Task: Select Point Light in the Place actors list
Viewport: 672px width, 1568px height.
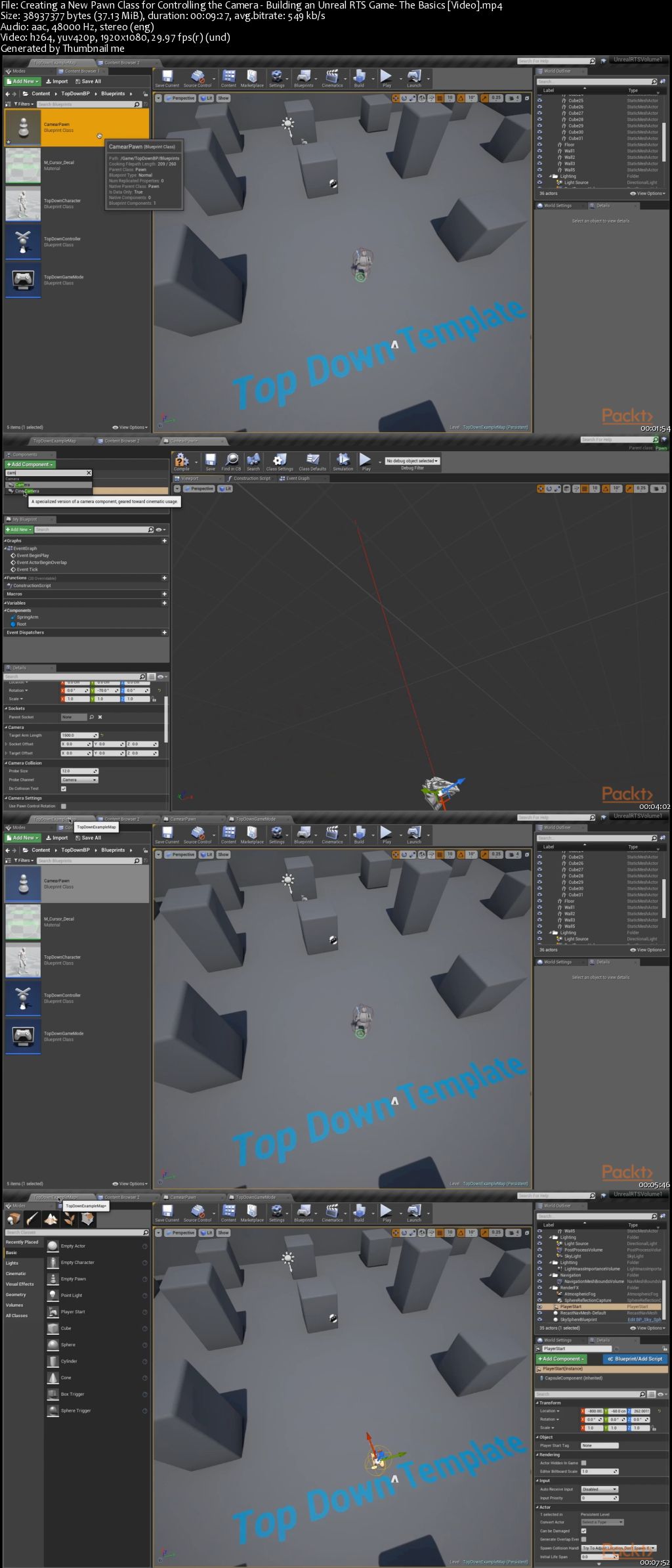Action: coord(96,1295)
